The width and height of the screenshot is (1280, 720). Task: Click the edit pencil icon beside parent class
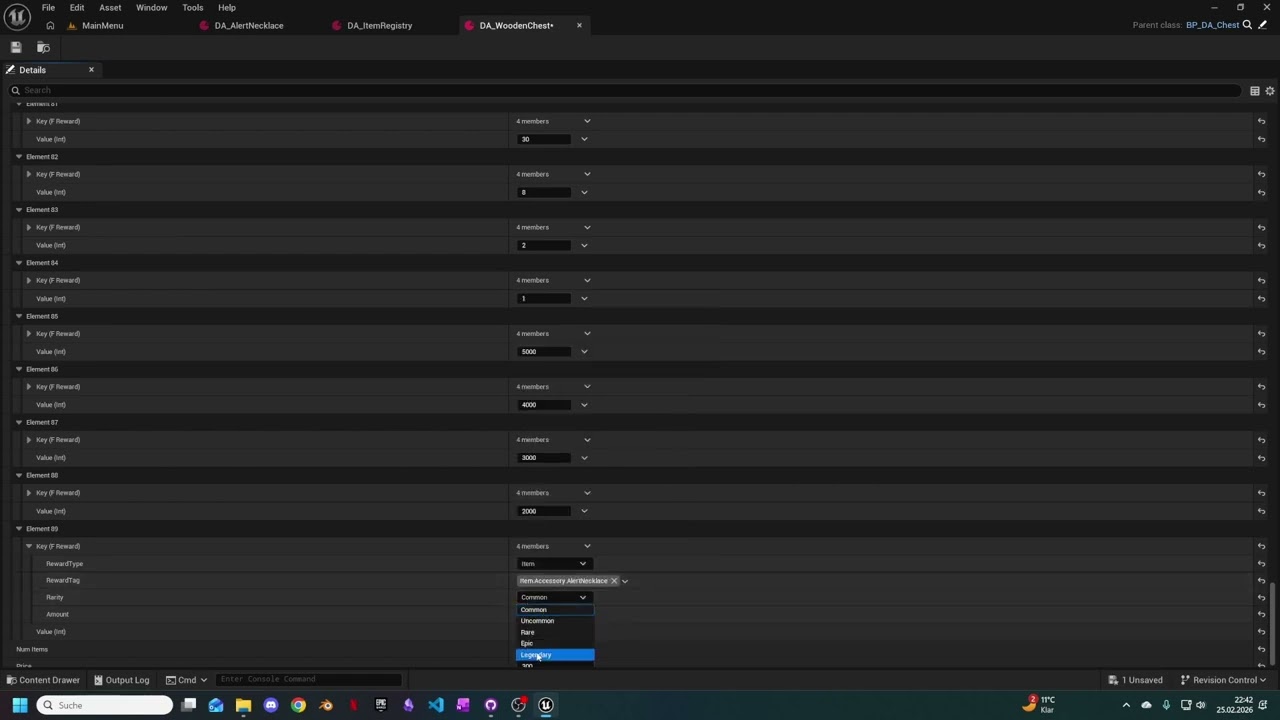[x=1262, y=25]
